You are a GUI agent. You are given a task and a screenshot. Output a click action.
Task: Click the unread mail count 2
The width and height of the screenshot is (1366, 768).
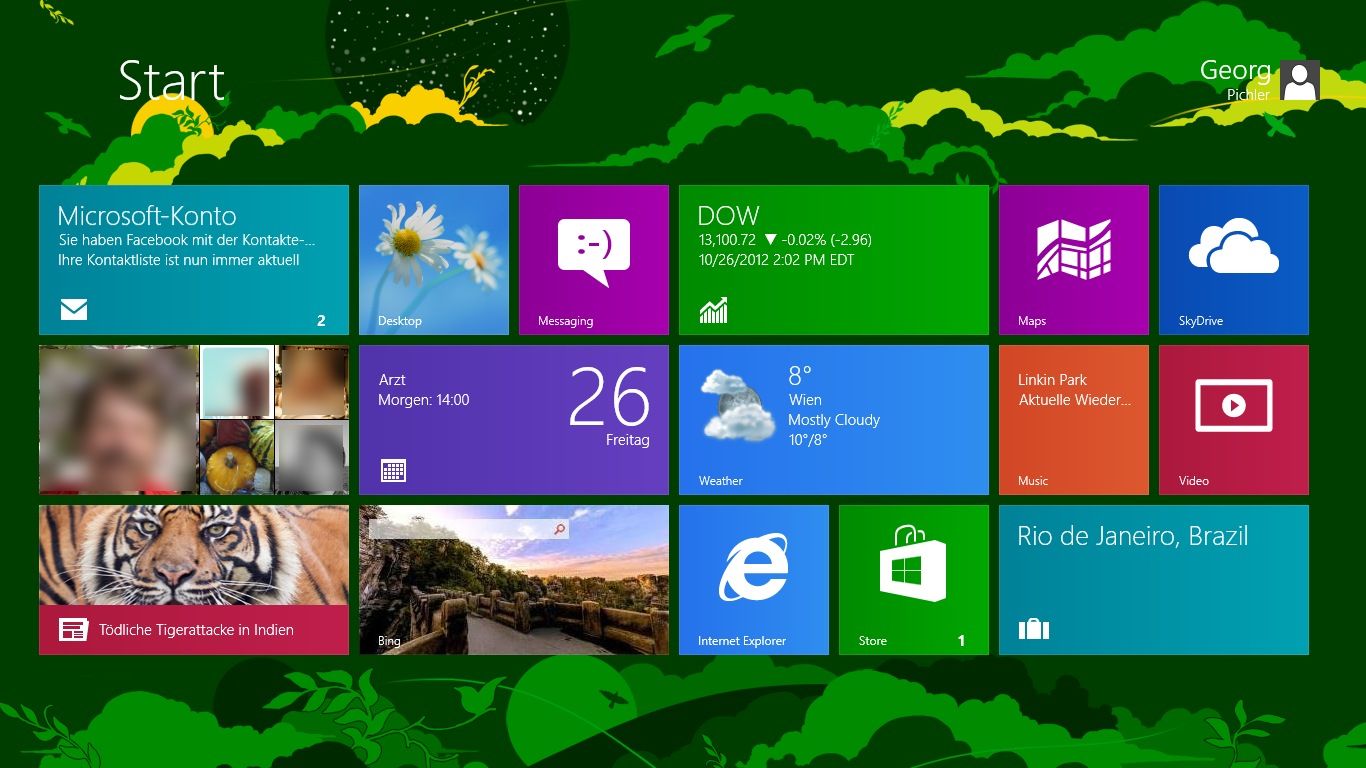pos(321,321)
